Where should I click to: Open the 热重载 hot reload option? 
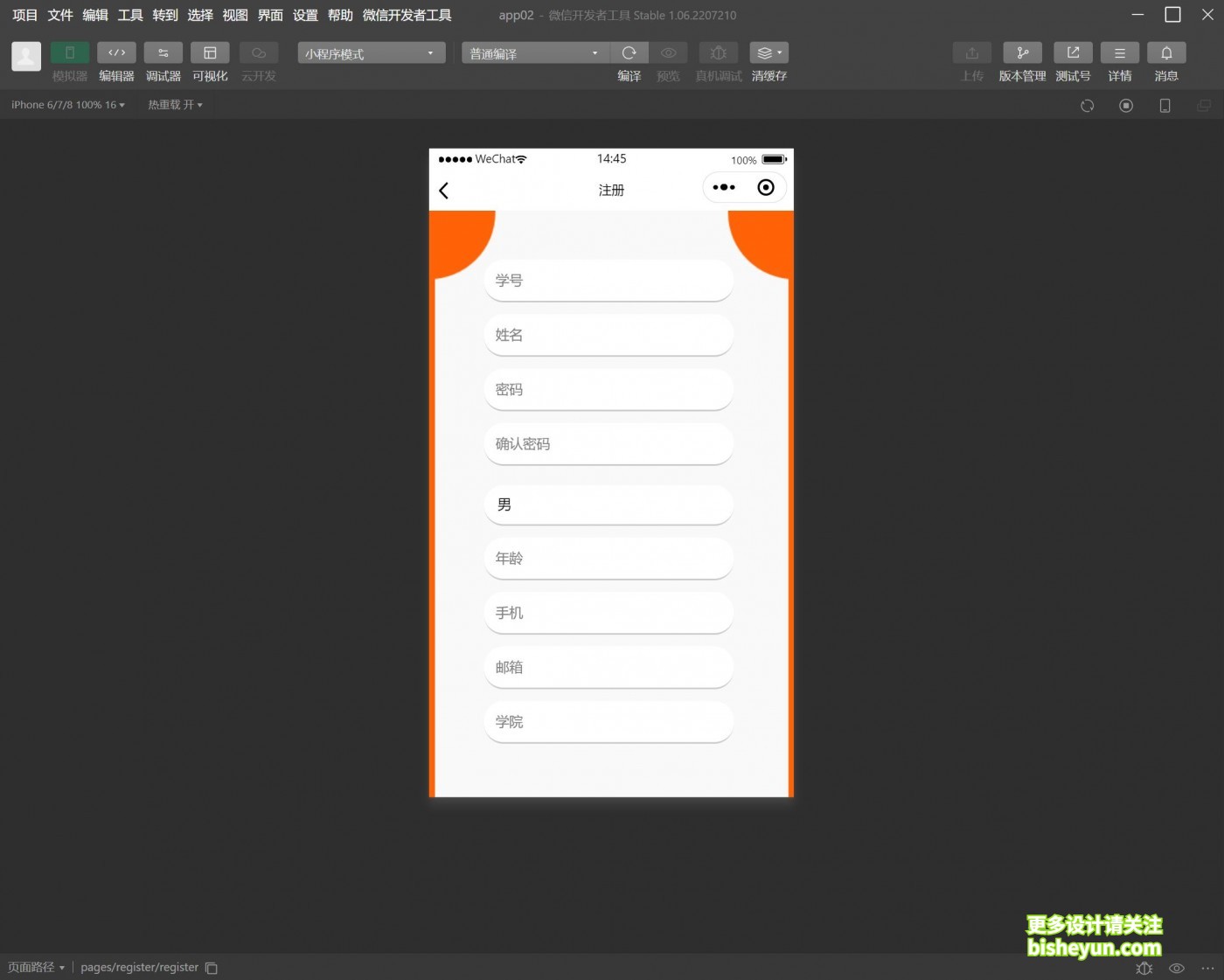click(175, 105)
